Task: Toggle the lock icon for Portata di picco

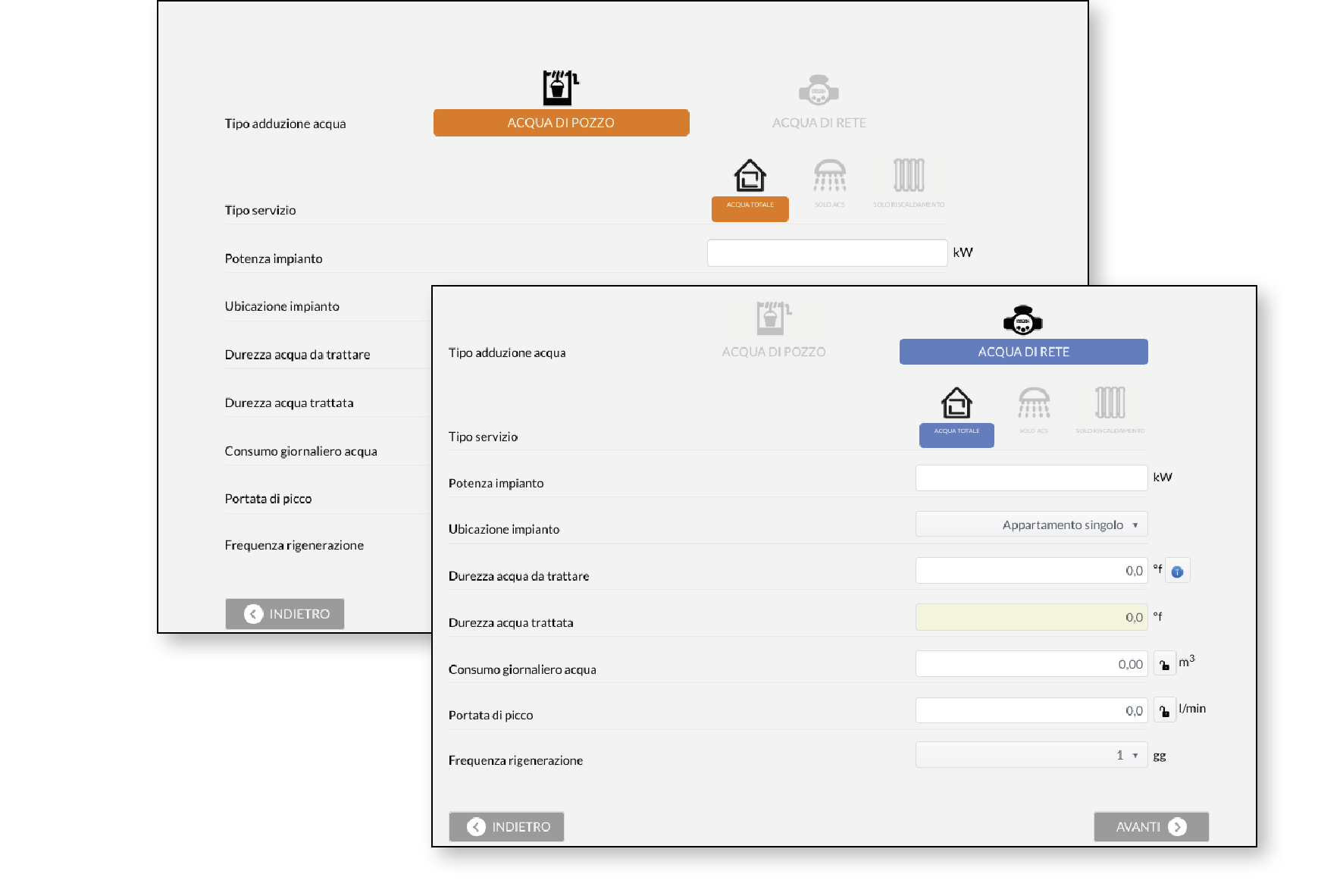Action: point(1164,711)
